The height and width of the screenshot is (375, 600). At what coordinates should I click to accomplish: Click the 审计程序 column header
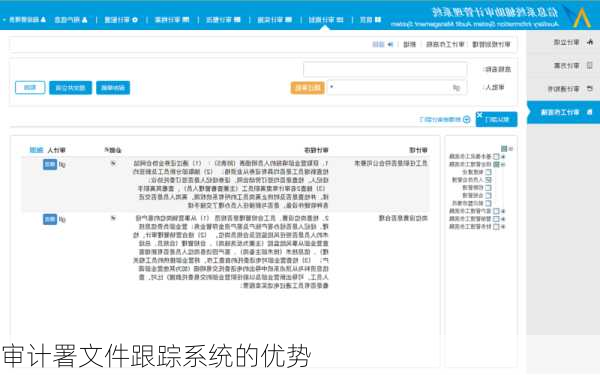click(316, 150)
